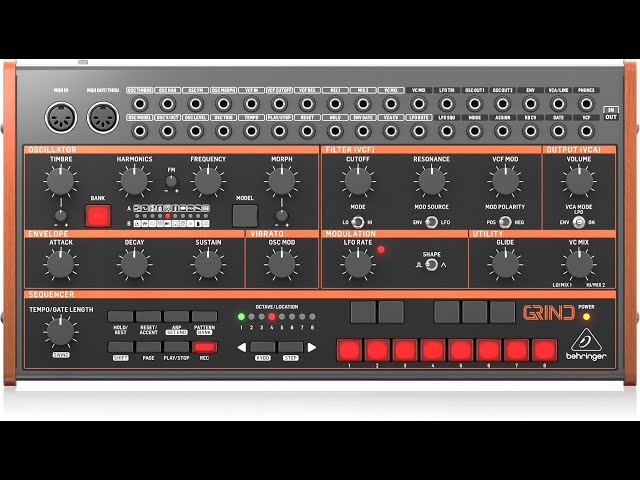The height and width of the screenshot is (480, 640).
Task: Hit the SHIFT button
Action: point(120,347)
